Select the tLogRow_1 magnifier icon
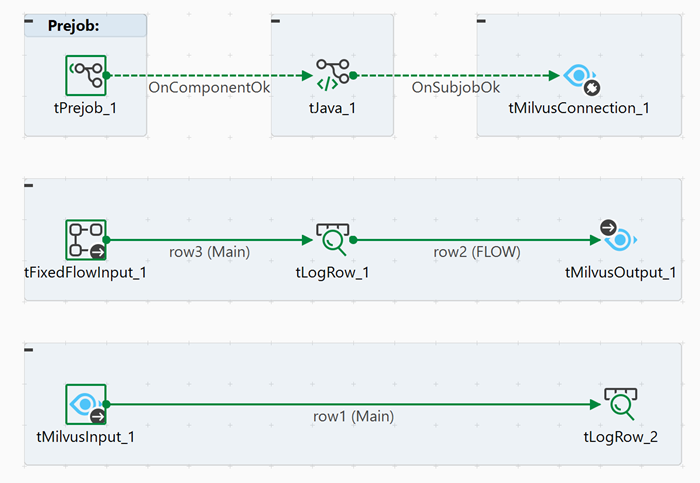Screen dimensions: 700x483 [x=332, y=240]
